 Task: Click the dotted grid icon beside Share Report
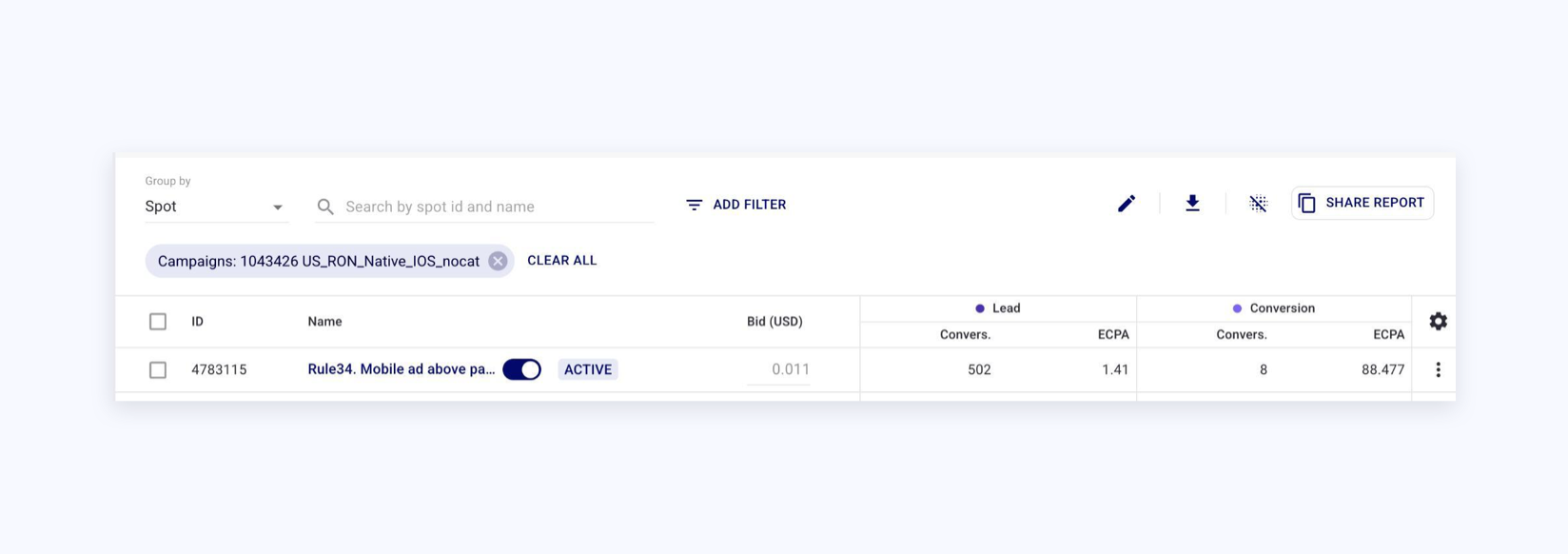1258,204
